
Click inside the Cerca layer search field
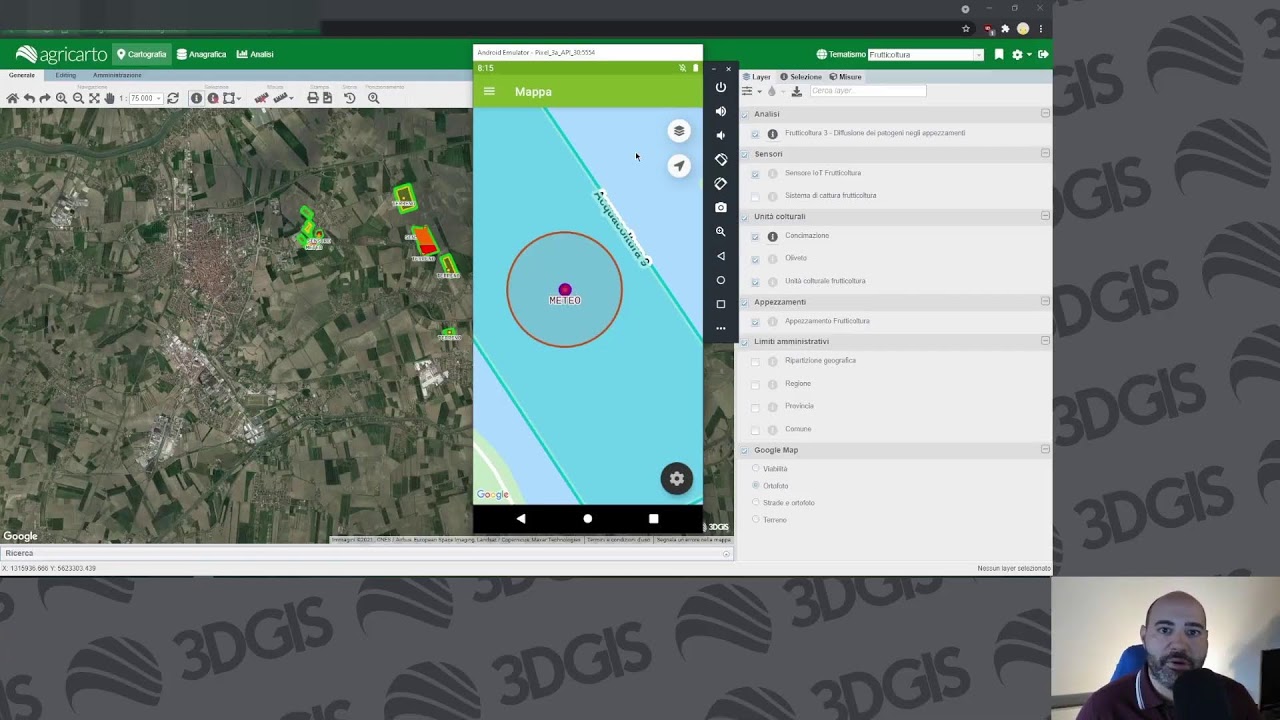click(x=868, y=91)
